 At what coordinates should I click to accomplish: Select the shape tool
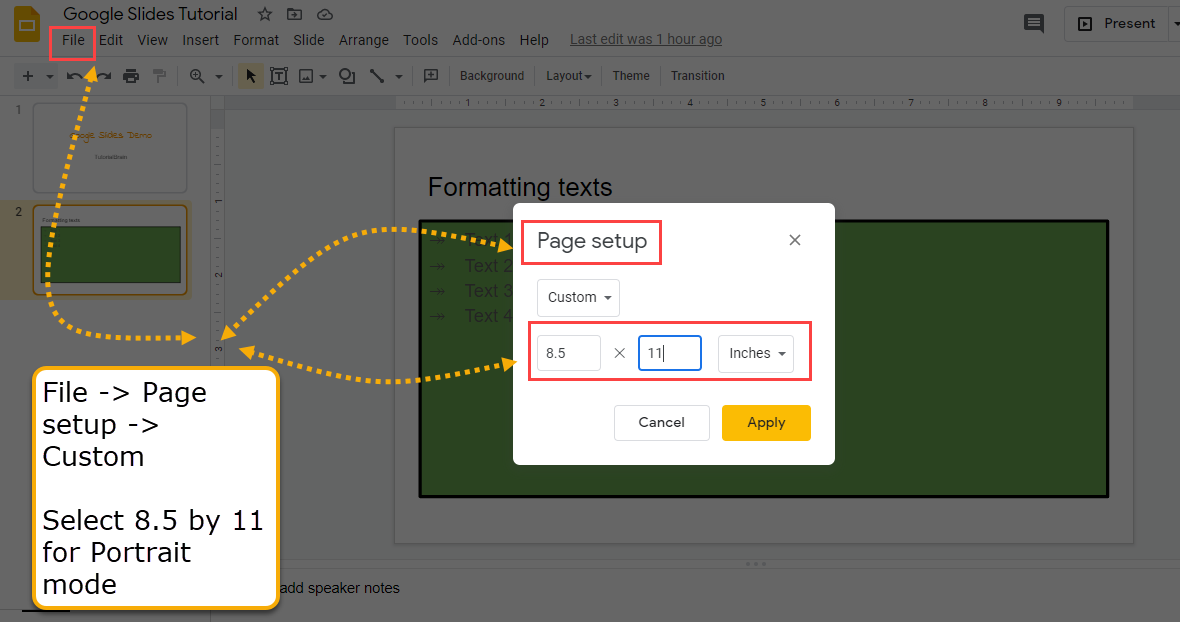click(346, 75)
